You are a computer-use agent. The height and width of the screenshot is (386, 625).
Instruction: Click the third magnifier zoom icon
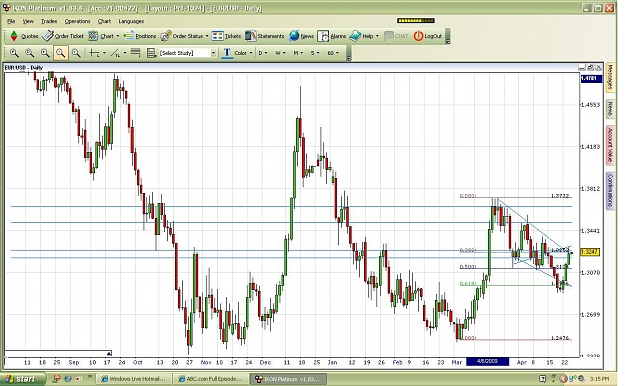coord(45,53)
